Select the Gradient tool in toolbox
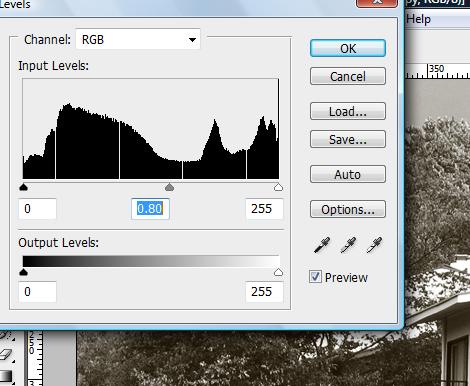 (6, 376)
